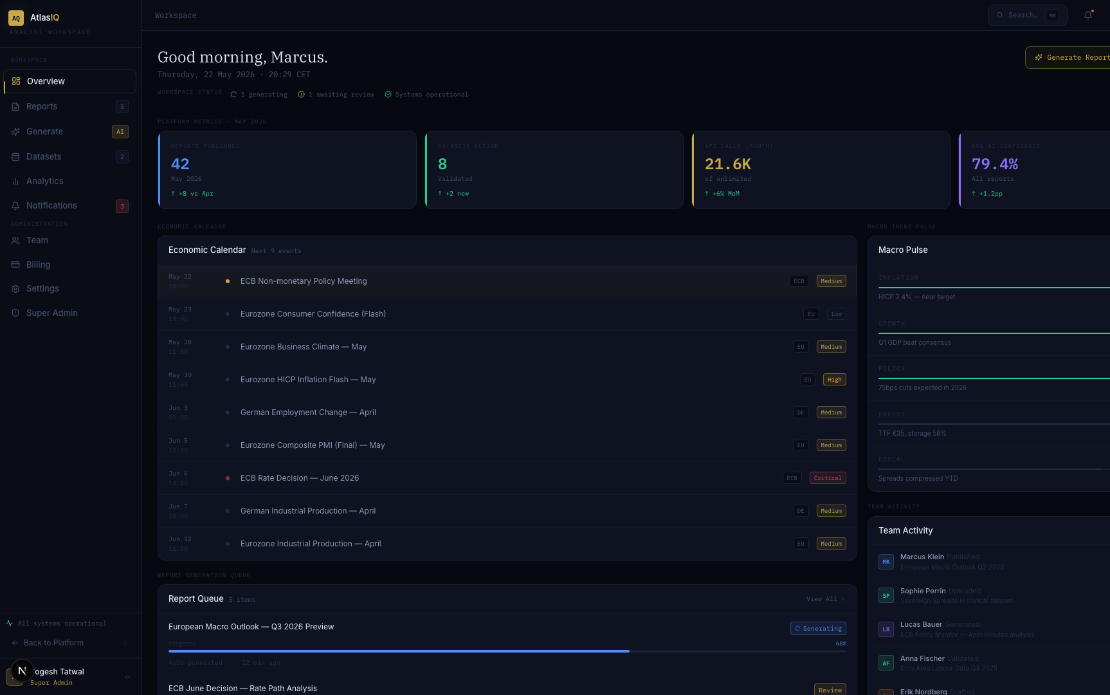The height and width of the screenshot is (695, 1110).
Task: Click the Generating status badge
Action: pyautogui.click(x=818, y=628)
